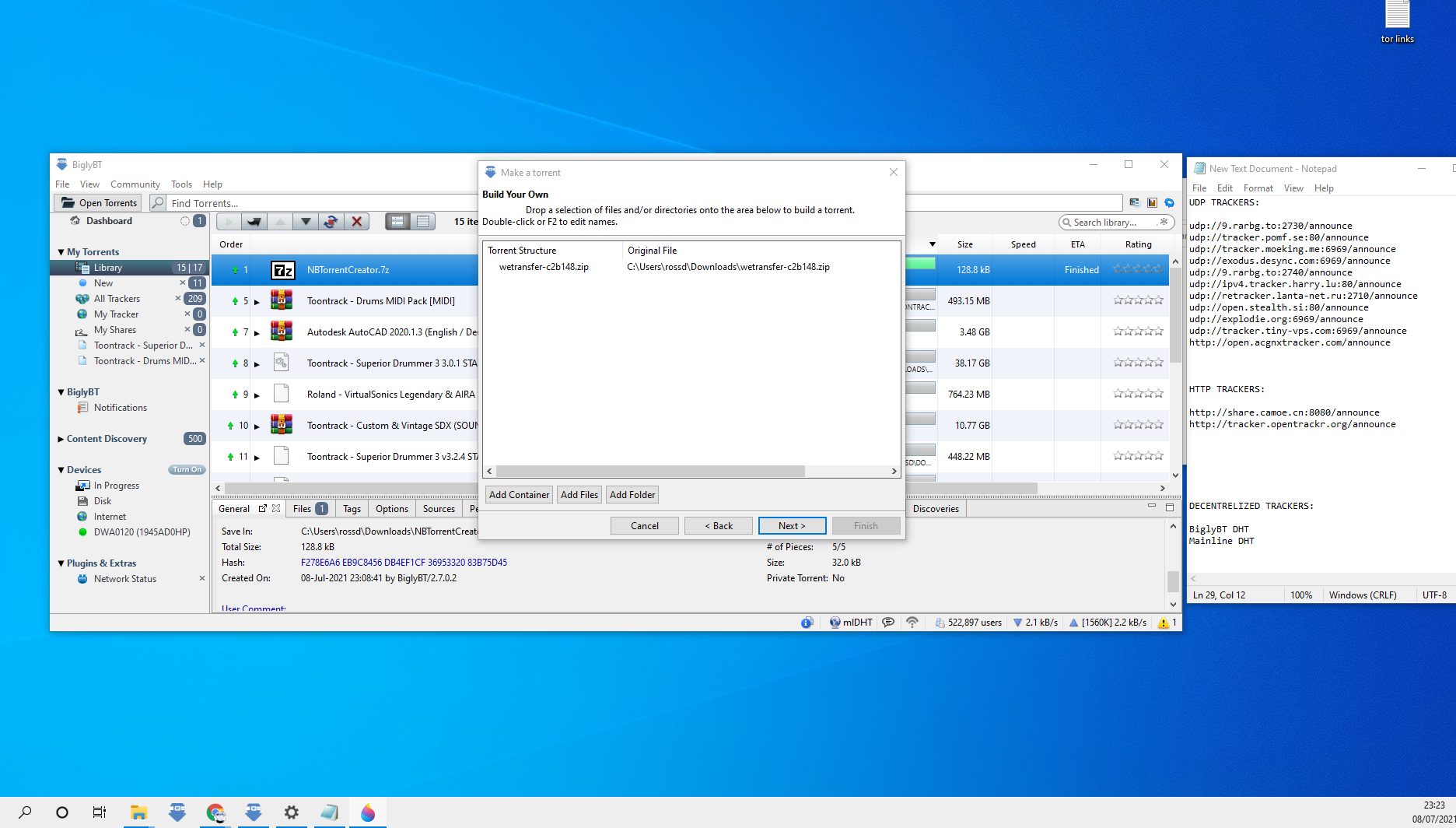This screenshot has width=1456, height=828.
Task: Switch to the Files tab
Action: pos(310,509)
